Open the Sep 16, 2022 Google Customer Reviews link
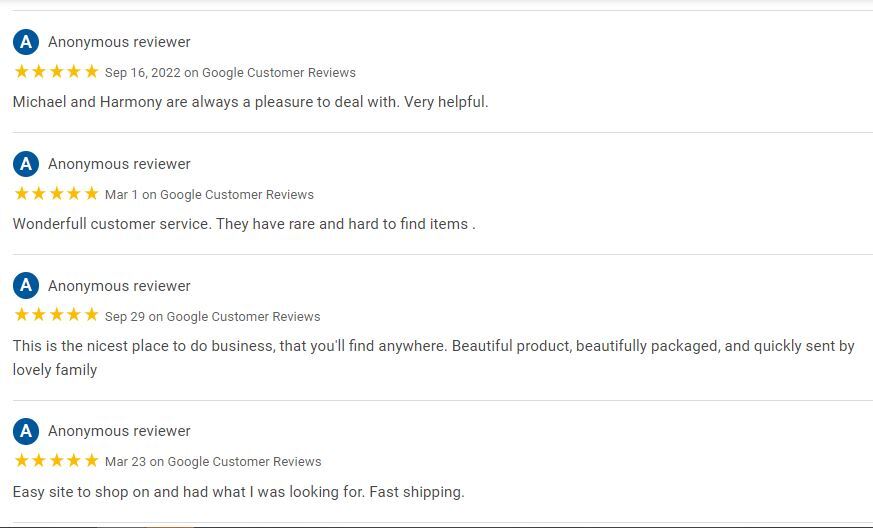Screen dimensions: 873x528 (230, 72)
